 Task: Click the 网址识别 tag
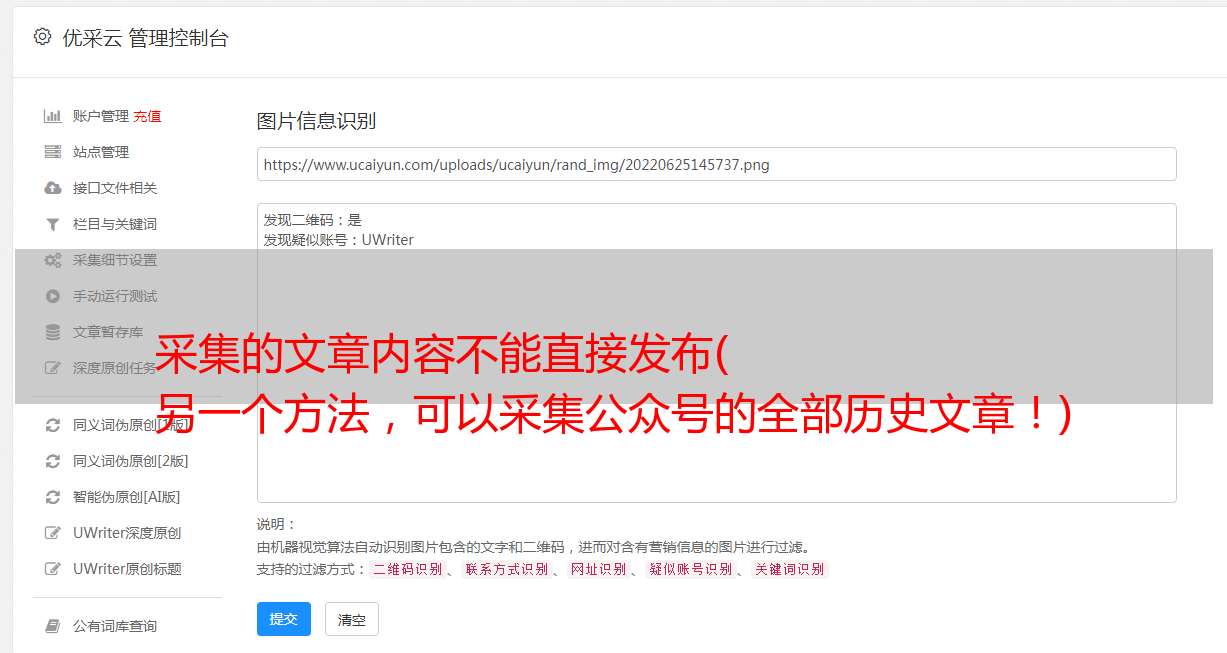pyautogui.click(x=599, y=569)
